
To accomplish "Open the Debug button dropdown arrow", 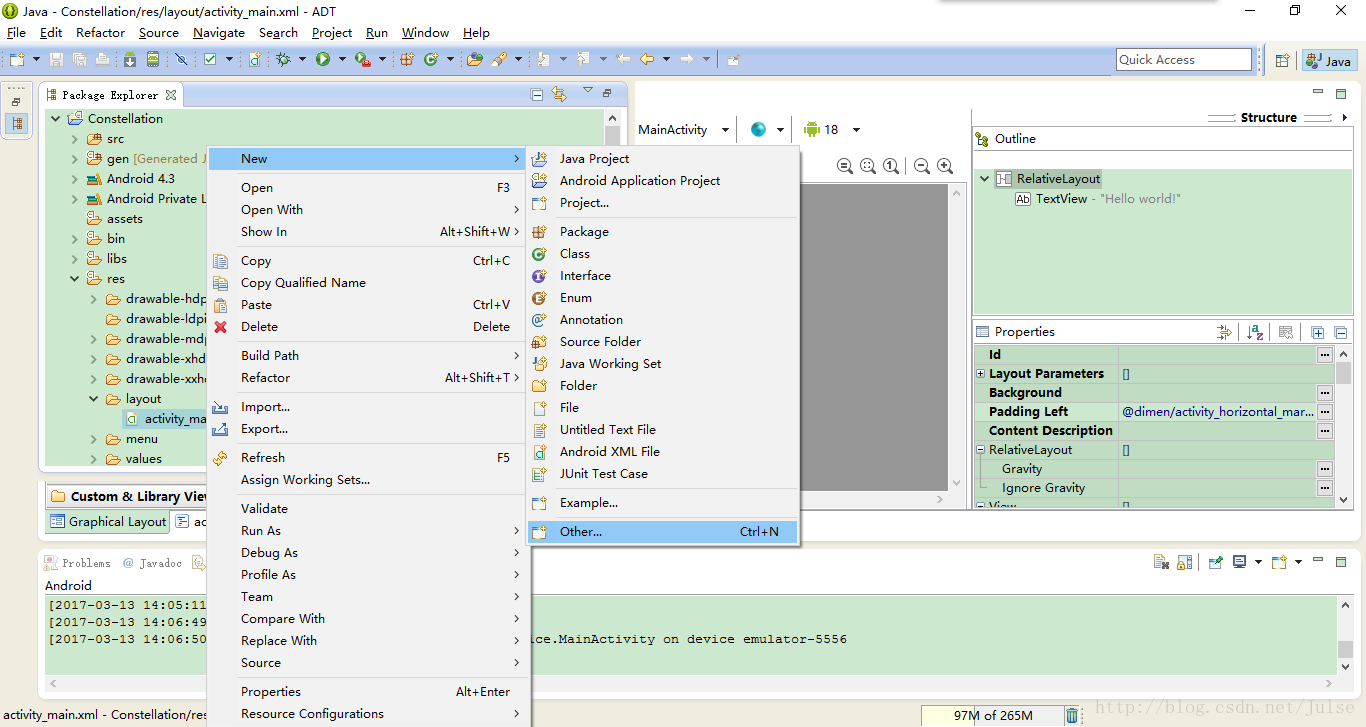I will [x=302, y=60].
